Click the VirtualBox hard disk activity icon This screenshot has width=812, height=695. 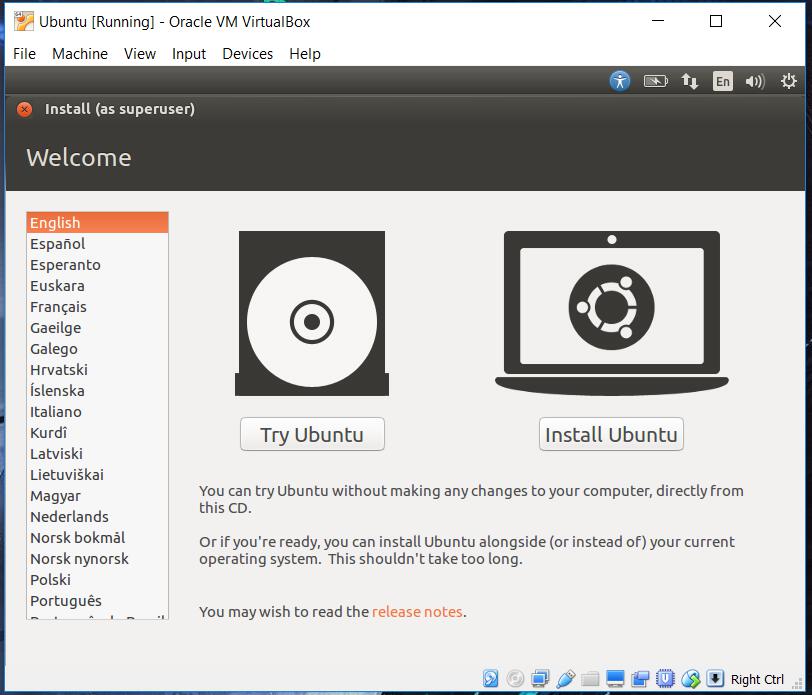(x=490, y=678)
